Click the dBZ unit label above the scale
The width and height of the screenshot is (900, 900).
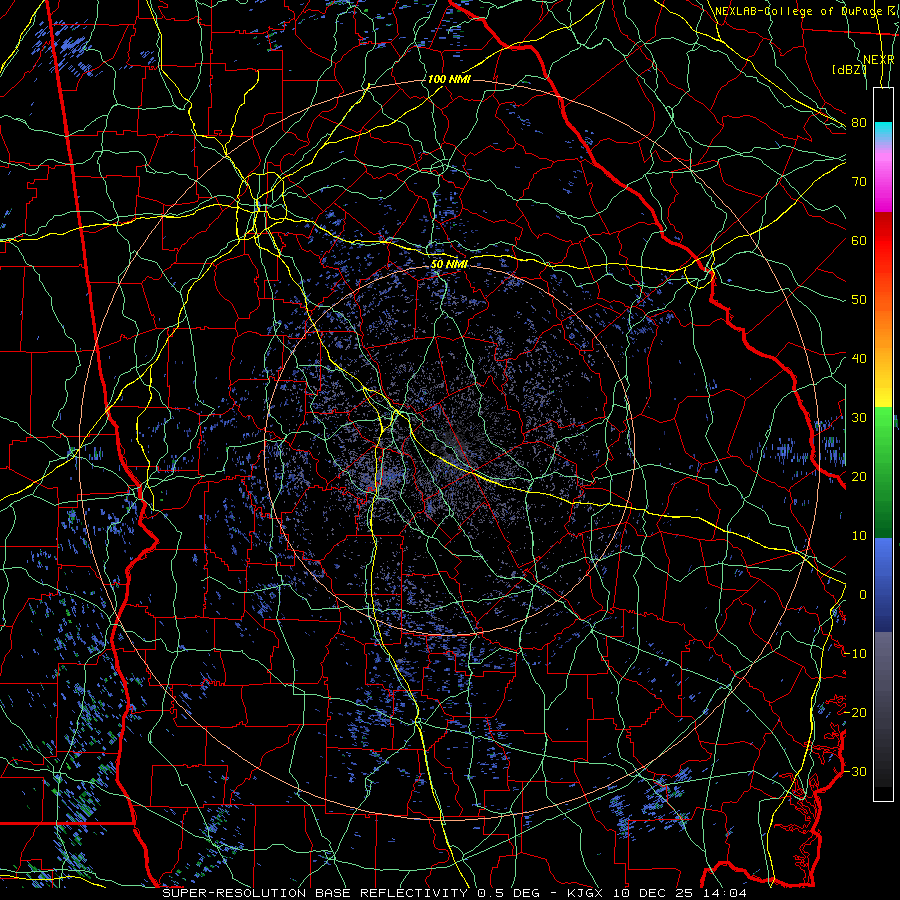click(x=849, y=69)
